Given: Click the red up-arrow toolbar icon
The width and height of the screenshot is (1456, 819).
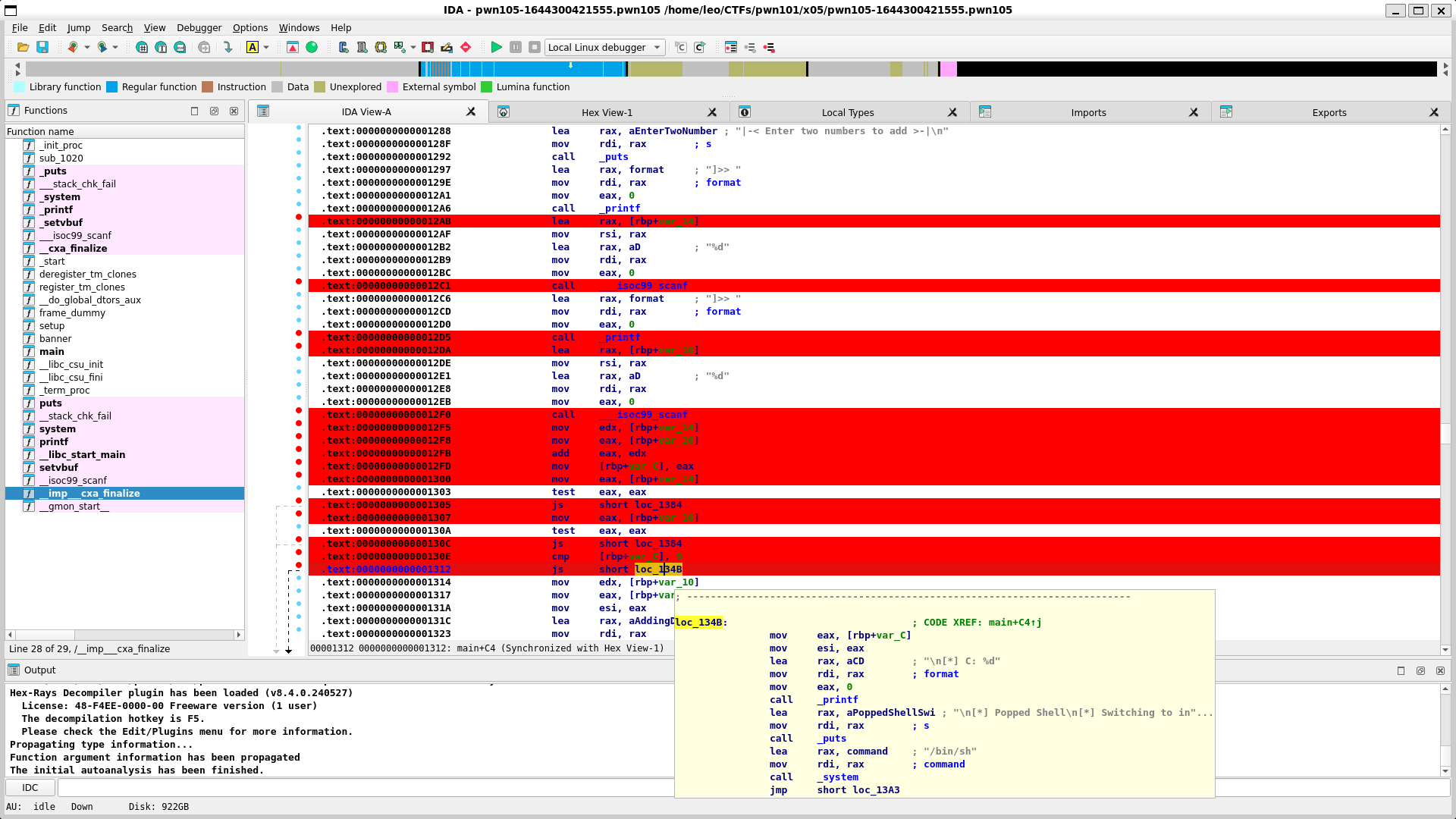Looking at the screenshot, I should 293,47.
